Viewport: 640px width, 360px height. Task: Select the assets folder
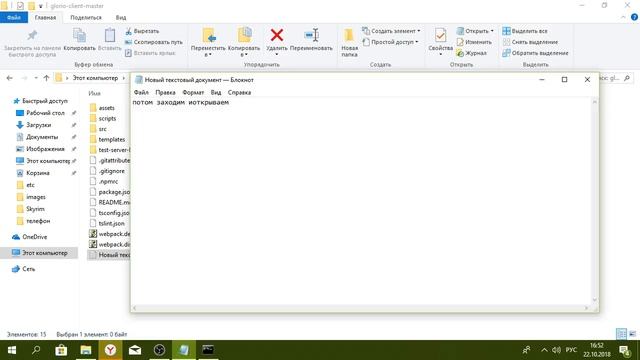tap(106, 108)
